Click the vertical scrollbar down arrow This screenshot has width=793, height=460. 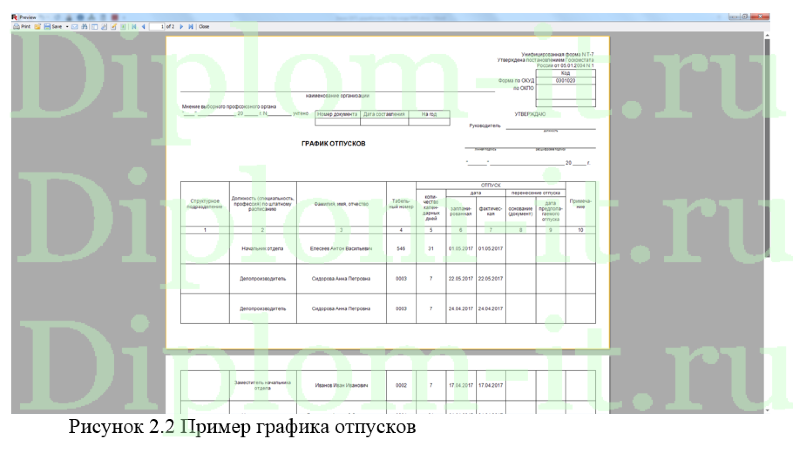(767, 410)
